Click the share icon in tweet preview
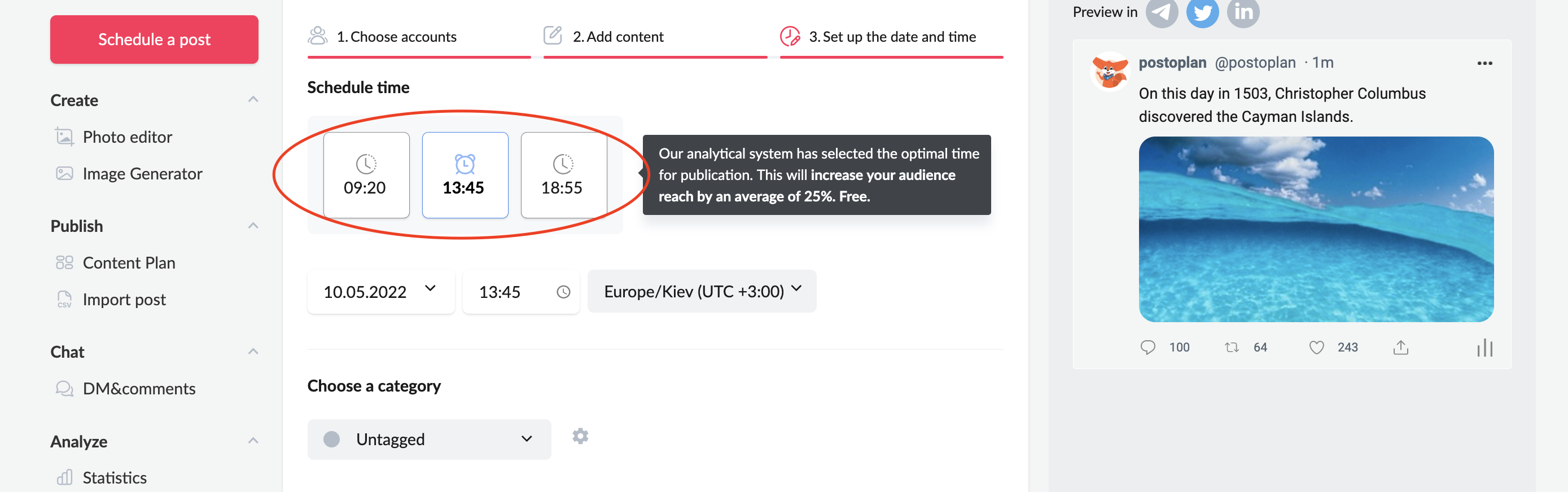 (x=1400, y=347)
